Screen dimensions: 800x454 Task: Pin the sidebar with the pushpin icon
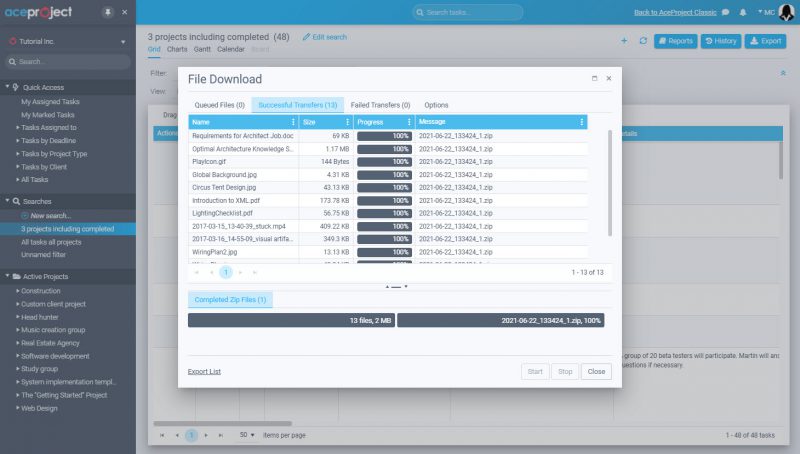(x=108, y=12)
